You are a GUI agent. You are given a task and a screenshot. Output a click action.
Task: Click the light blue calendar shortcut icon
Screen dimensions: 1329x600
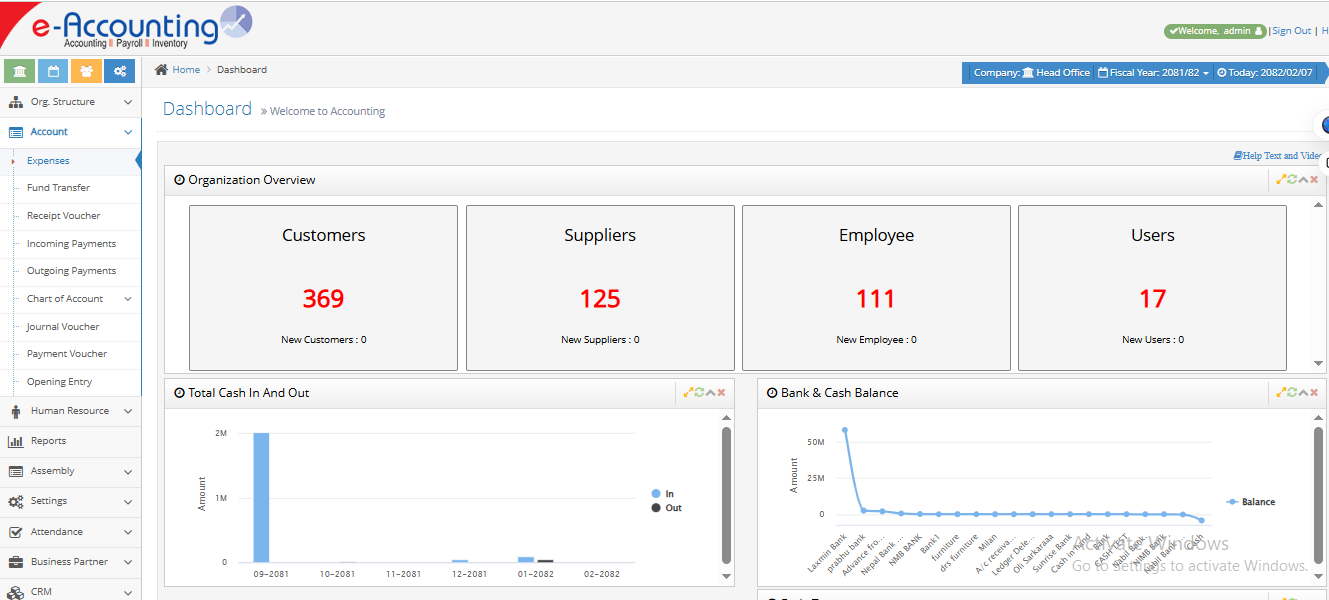[x=53, y=71]
